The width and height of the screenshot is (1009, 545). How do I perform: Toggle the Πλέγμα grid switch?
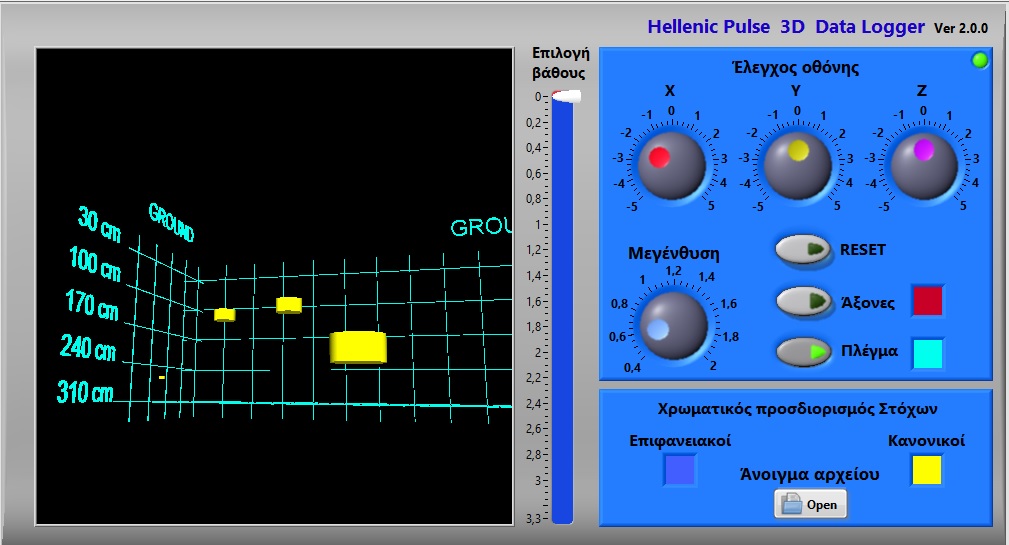point(804,352)
